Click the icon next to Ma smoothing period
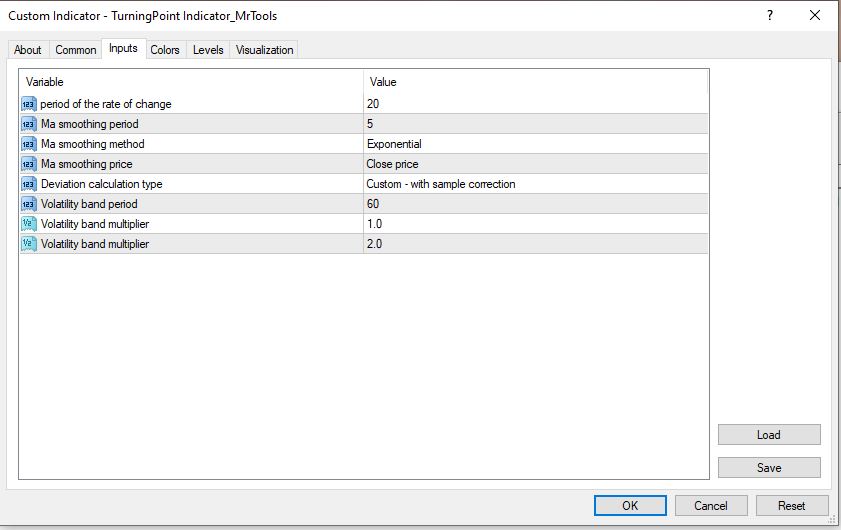The image size is (841, 530). (28, 124)
